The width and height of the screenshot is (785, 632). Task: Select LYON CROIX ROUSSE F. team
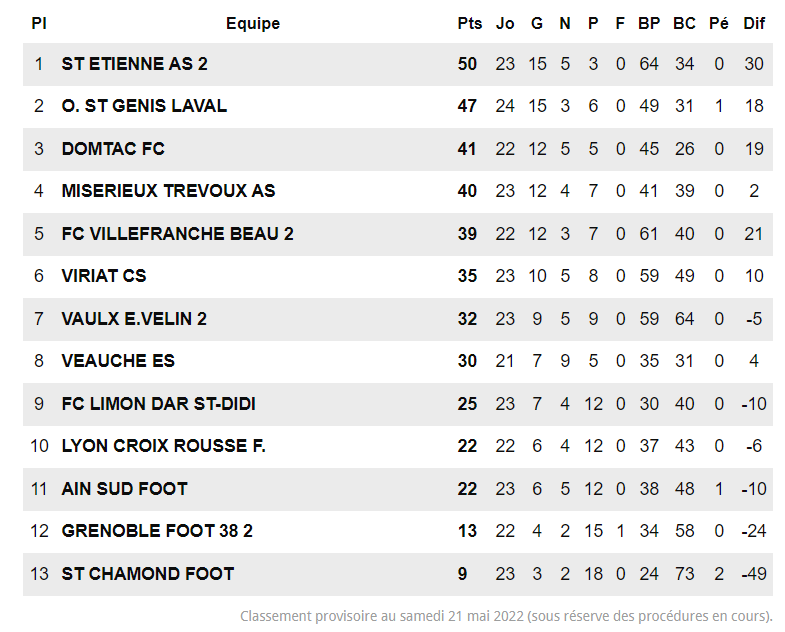pyautogui.click(x=163, y=446)
